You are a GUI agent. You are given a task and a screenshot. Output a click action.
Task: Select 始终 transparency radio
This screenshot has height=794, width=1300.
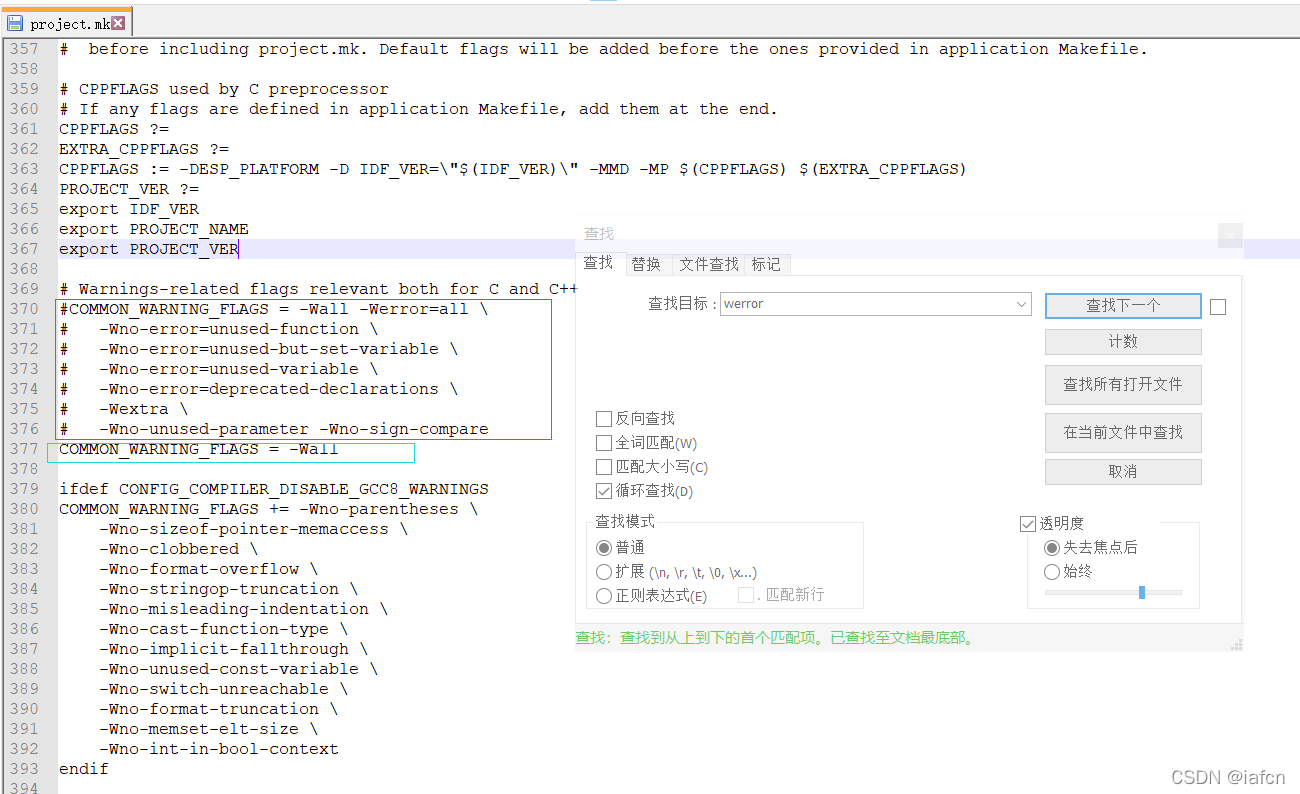[1051, 572]
